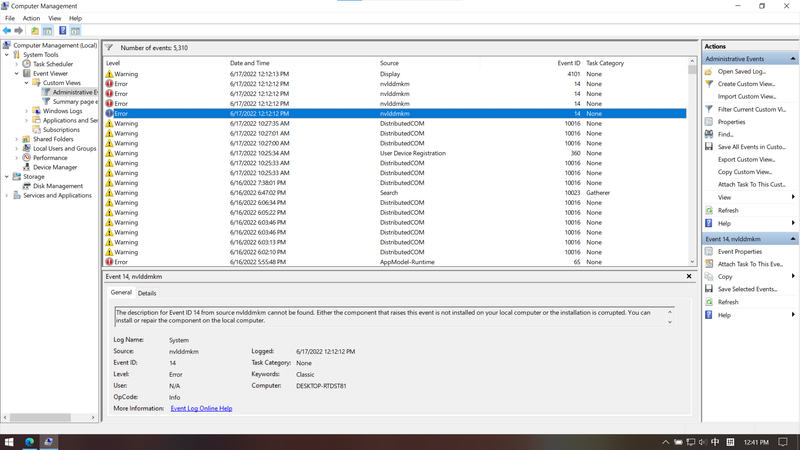Screen dimensions: 800x450
Task: Open Device Manager from the tree
Action: [x=55, y=167]
